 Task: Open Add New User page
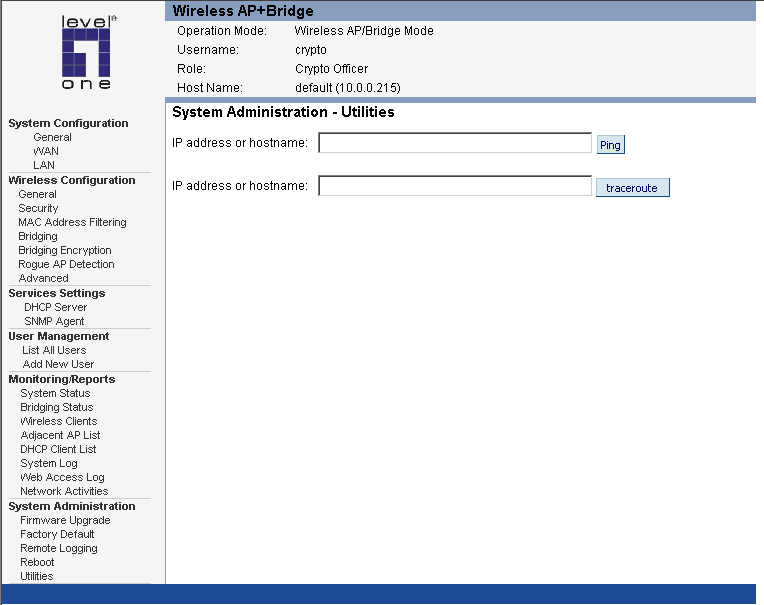coord(58,364)
